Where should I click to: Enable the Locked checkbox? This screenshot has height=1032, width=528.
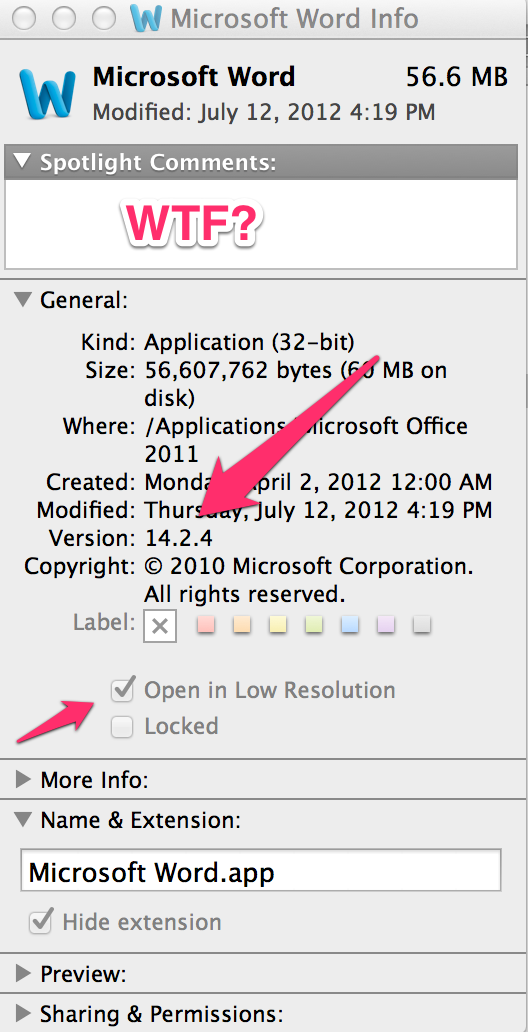tap(122, 727)
